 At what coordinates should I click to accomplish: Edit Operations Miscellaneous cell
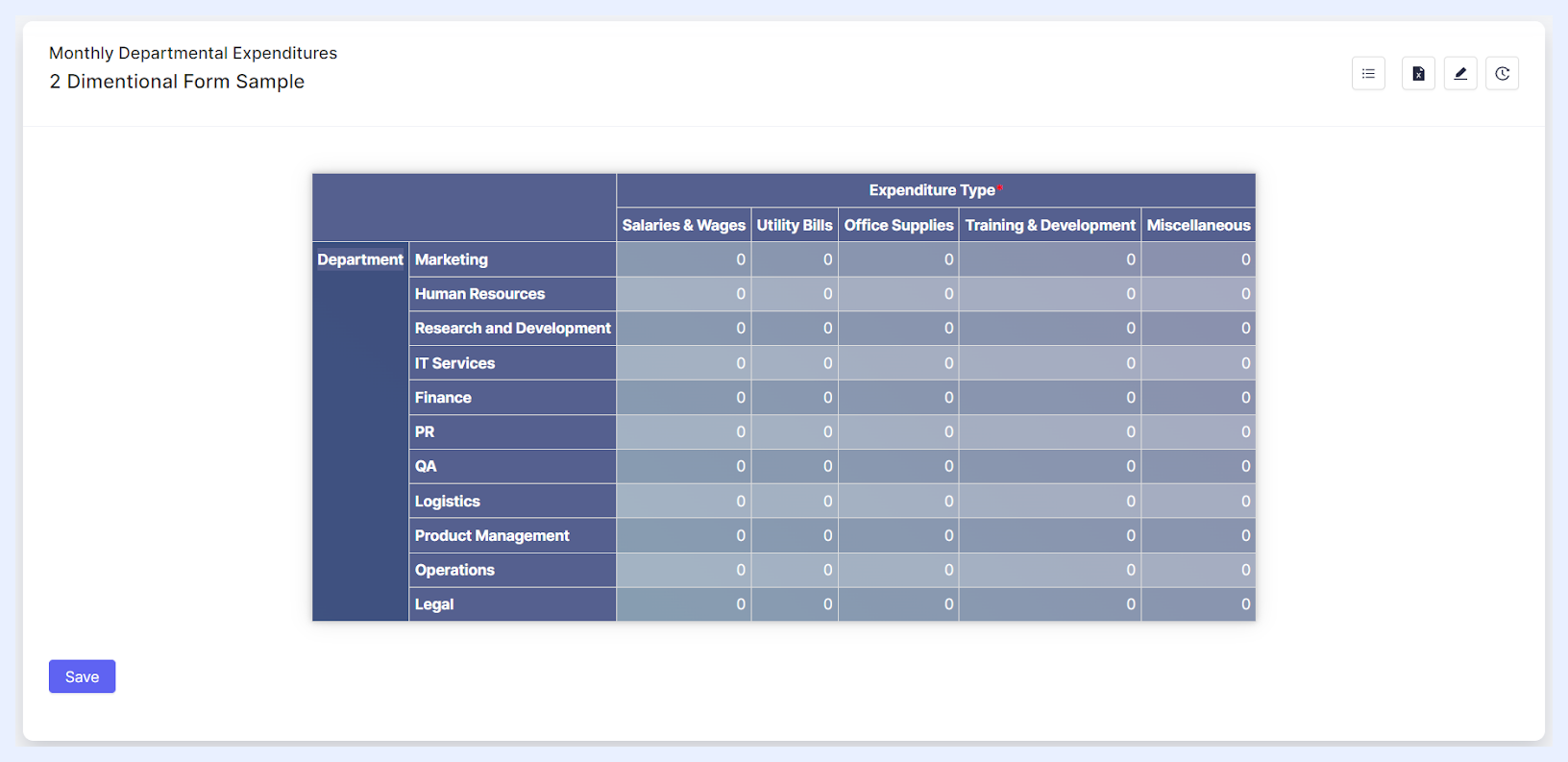coord(1198,570)
